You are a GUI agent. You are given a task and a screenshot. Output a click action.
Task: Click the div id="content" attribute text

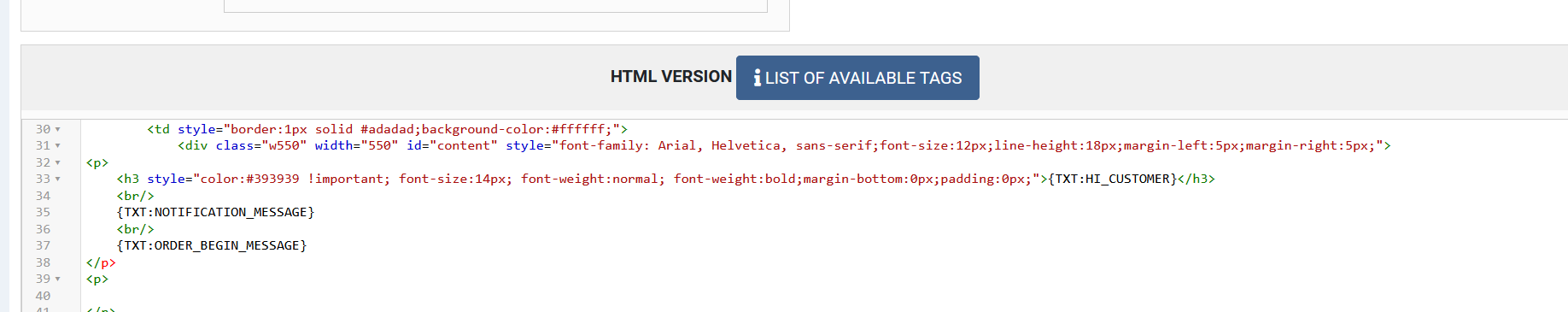[x=452, y=145]
